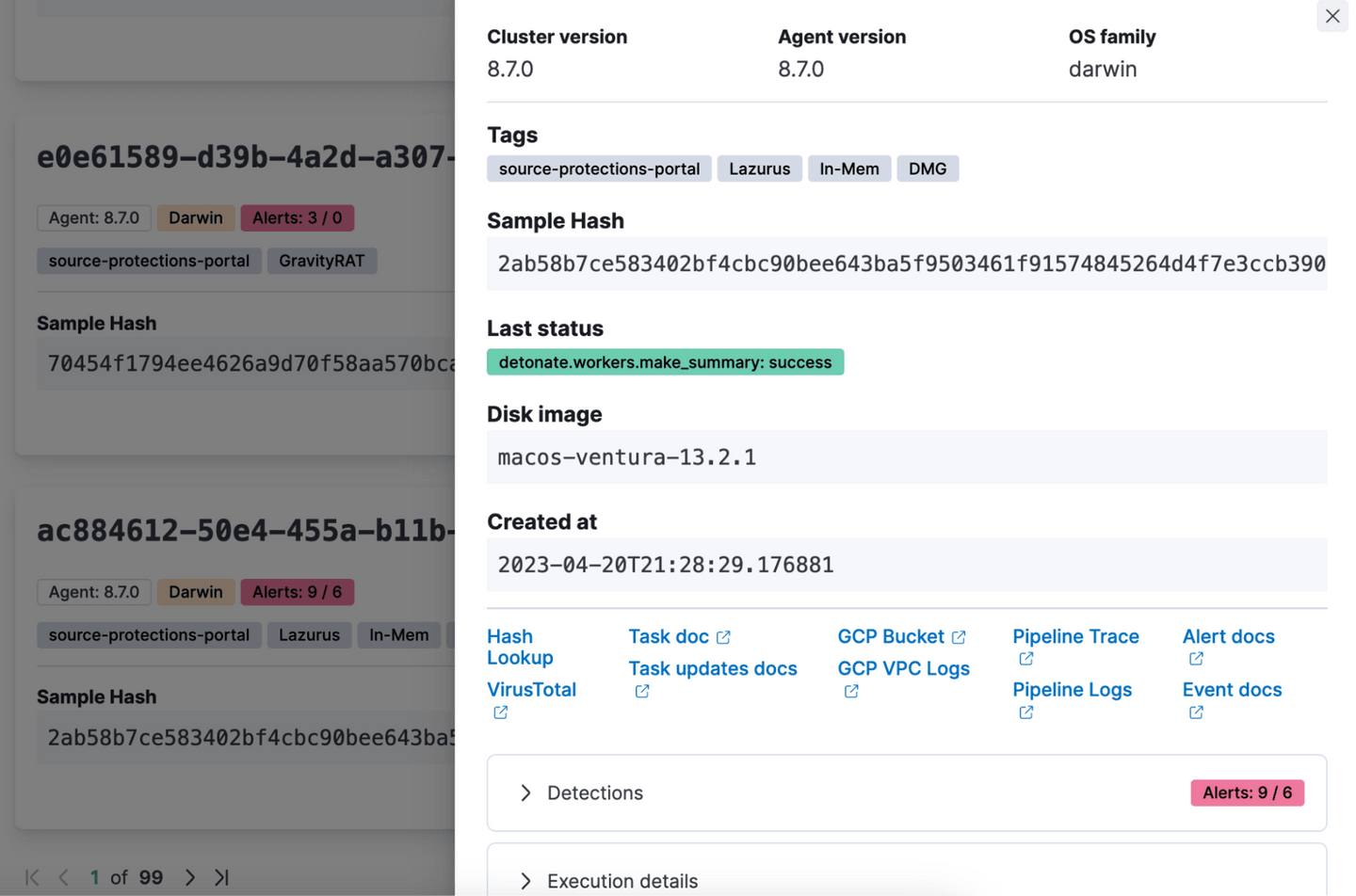Click the external link icon under VirusTotal

(x=500, y=712)
